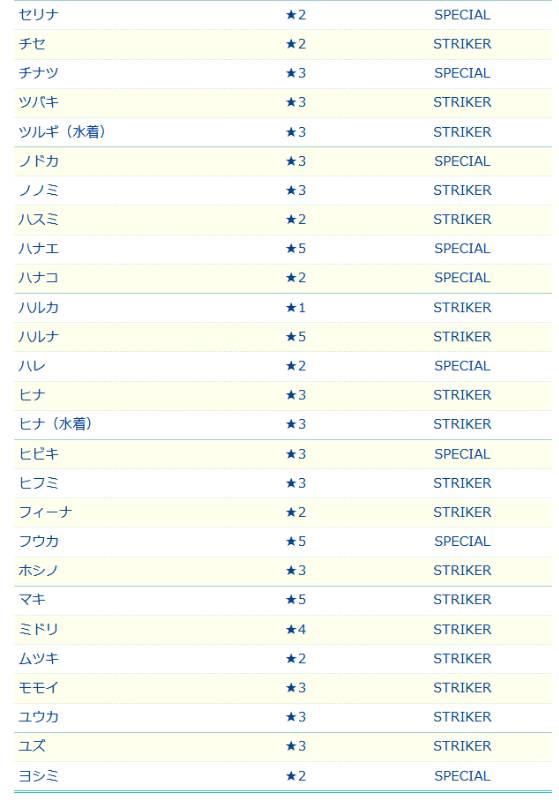The height and width of the screenshot is (800, 559).
Task: Click SPECIAL in the ヨシミ row
Action: (462, 776)
